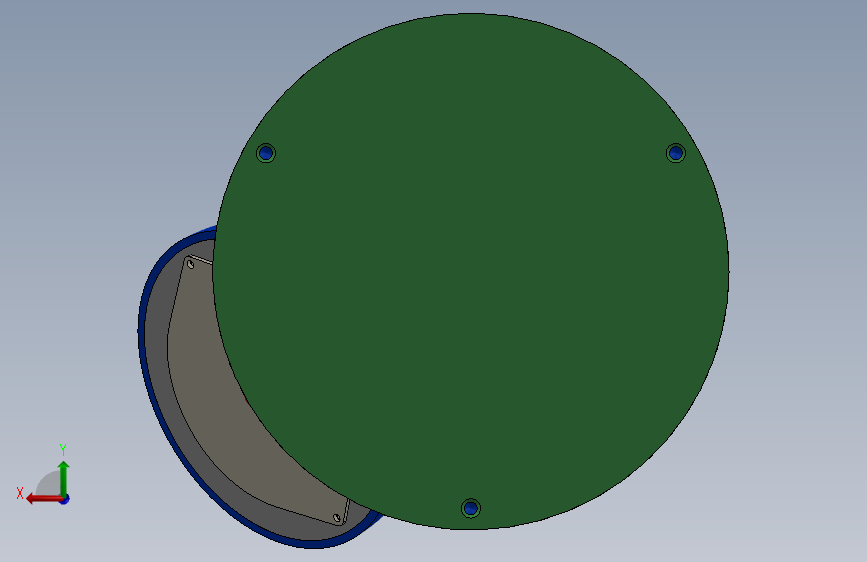Click the red X axis arrow of the triad
Image resolution: width=867 pixels, height=562 pixels.
click(x=43, y=499)
